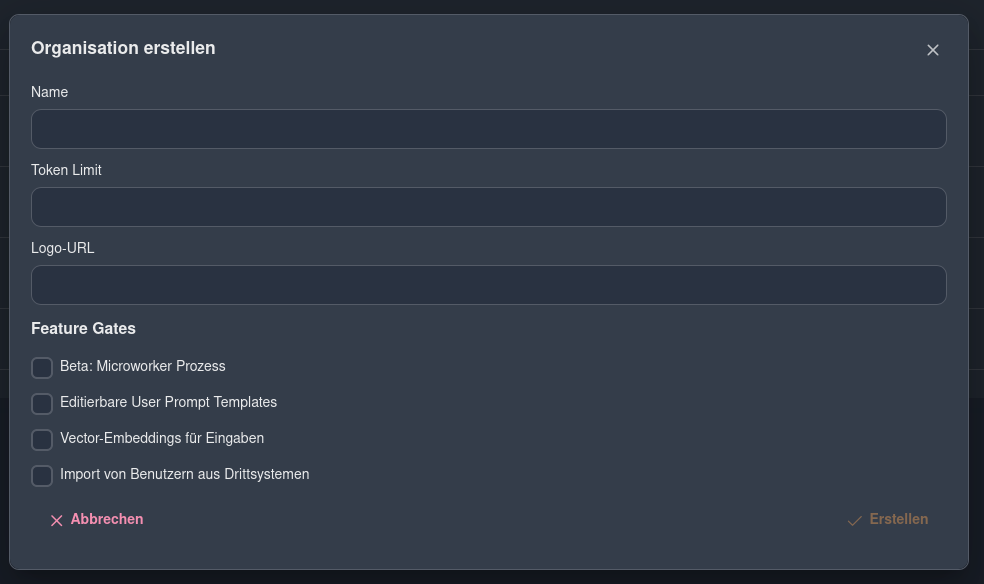Click the 'Beta: Microworker Prozess' label text

point(142,366)
